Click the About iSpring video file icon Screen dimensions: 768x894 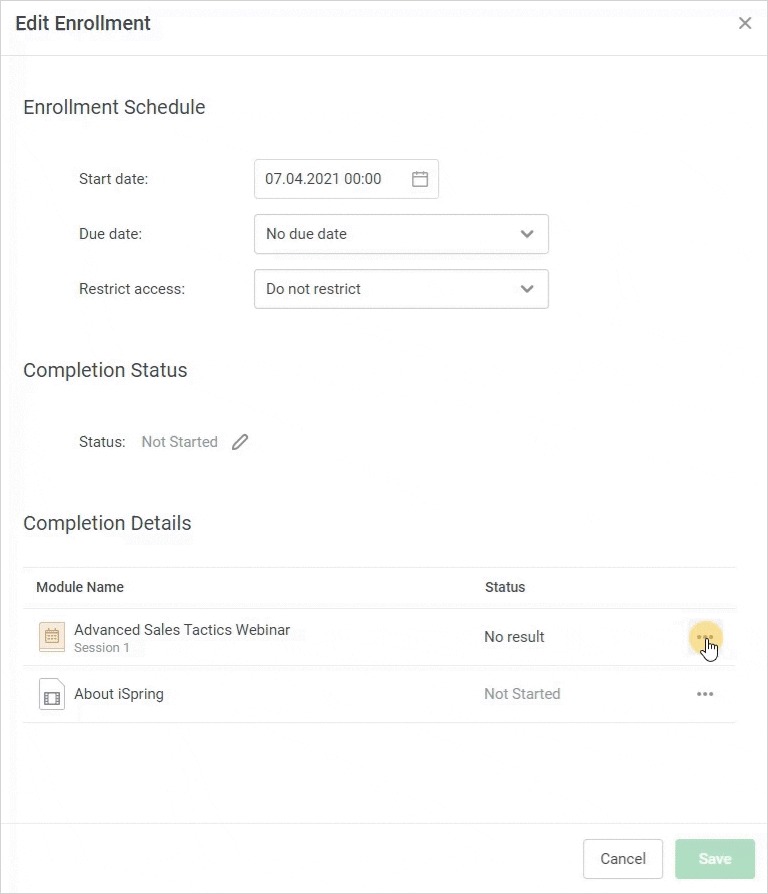52,694
